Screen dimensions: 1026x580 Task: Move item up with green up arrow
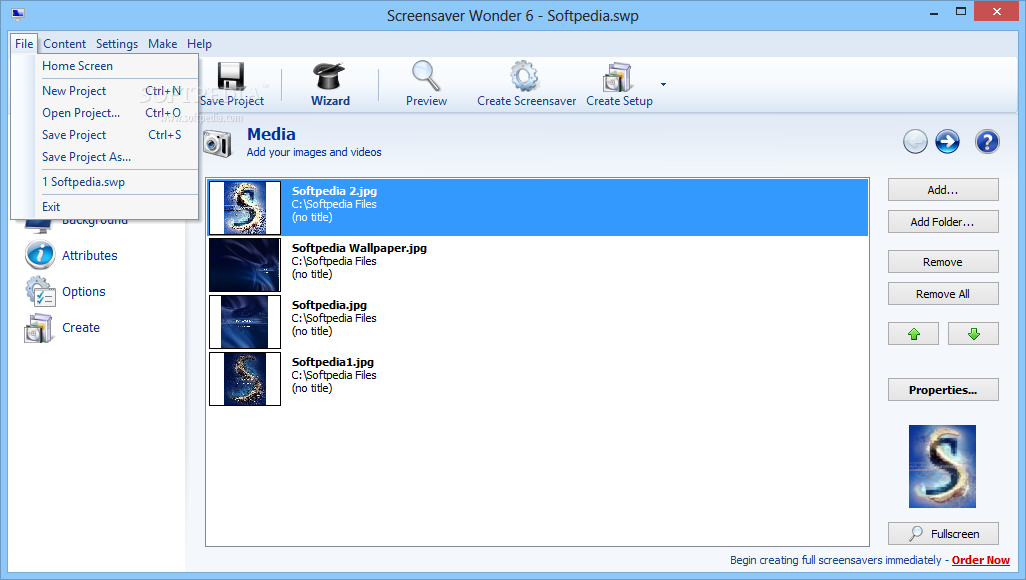913,334
